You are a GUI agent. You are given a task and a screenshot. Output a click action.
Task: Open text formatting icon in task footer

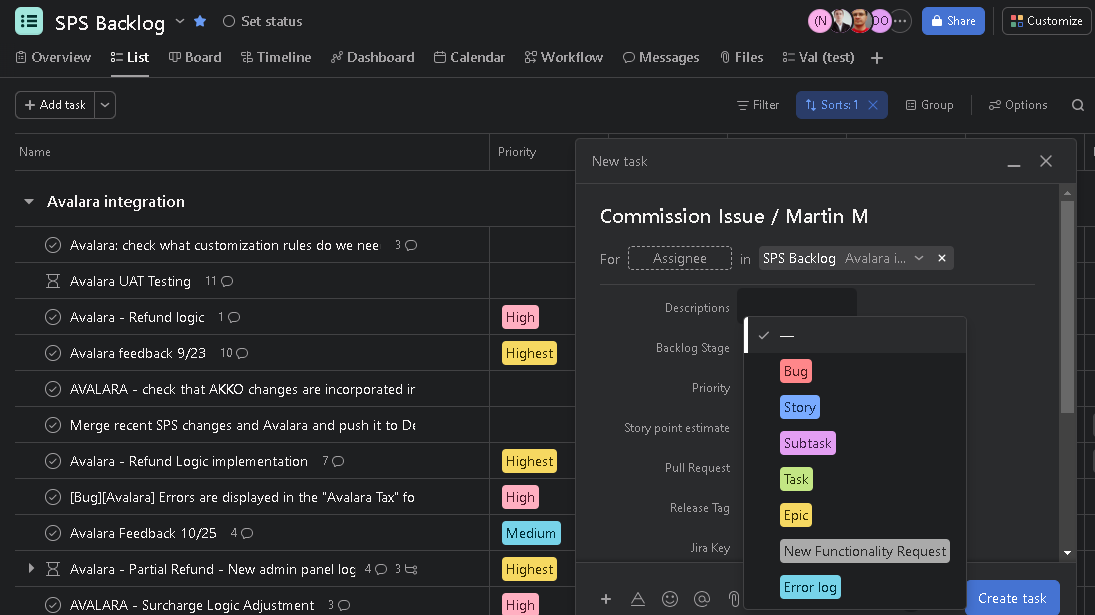coord(638,599)
